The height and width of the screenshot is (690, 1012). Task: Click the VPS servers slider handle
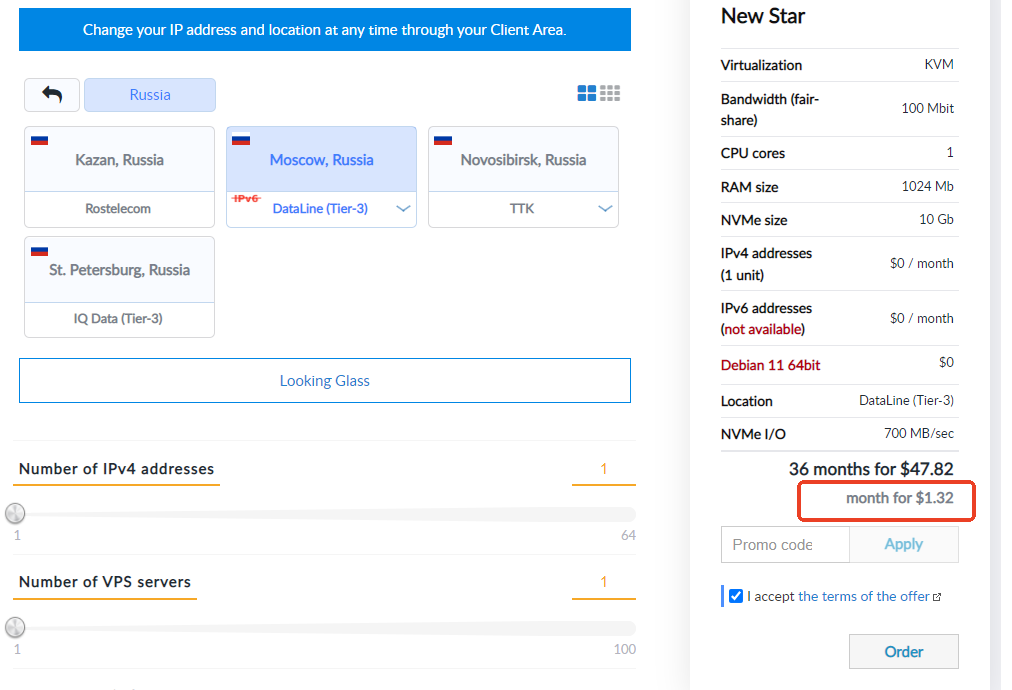pos(15,628)
